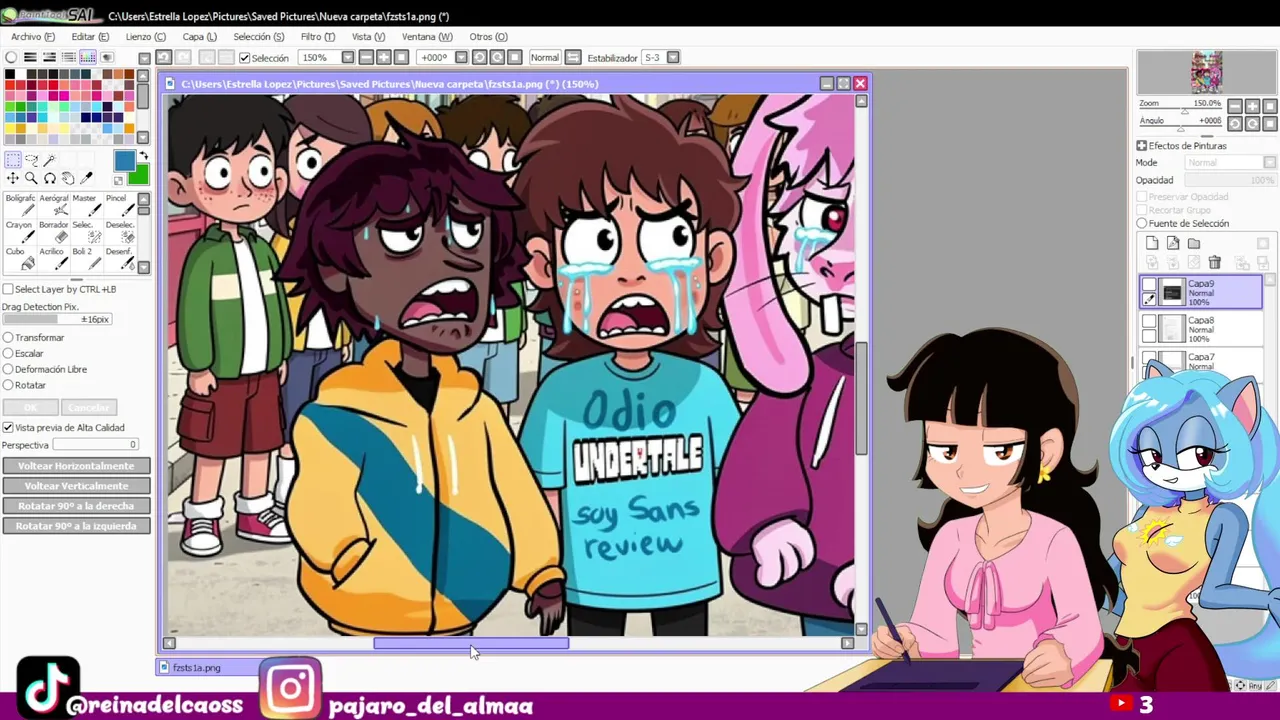This screenshot has width=1280, height=720.
Task: Create a new layer folder
Action: click(1194, 243)
